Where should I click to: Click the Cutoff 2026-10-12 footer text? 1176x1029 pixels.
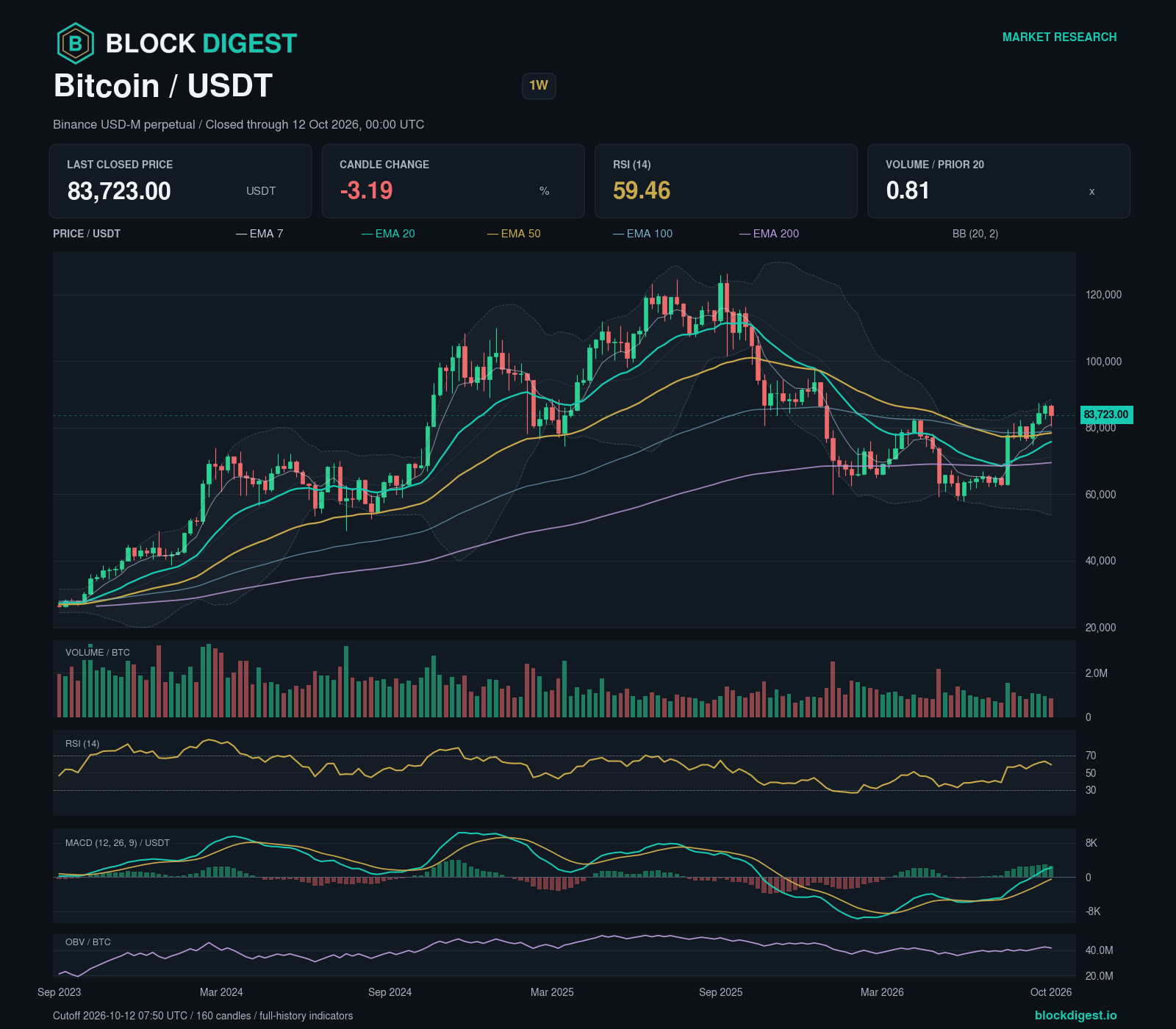point(203,1016)
